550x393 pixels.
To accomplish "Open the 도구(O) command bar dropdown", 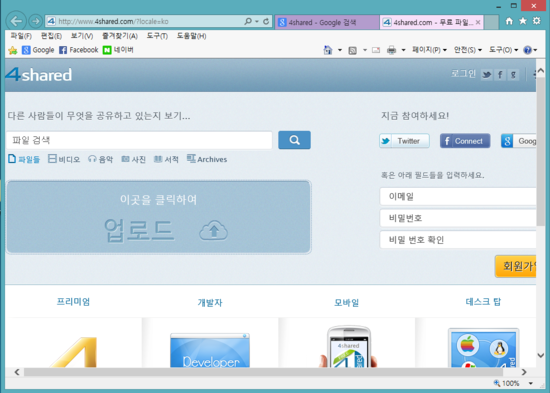I will click(503, 50).
